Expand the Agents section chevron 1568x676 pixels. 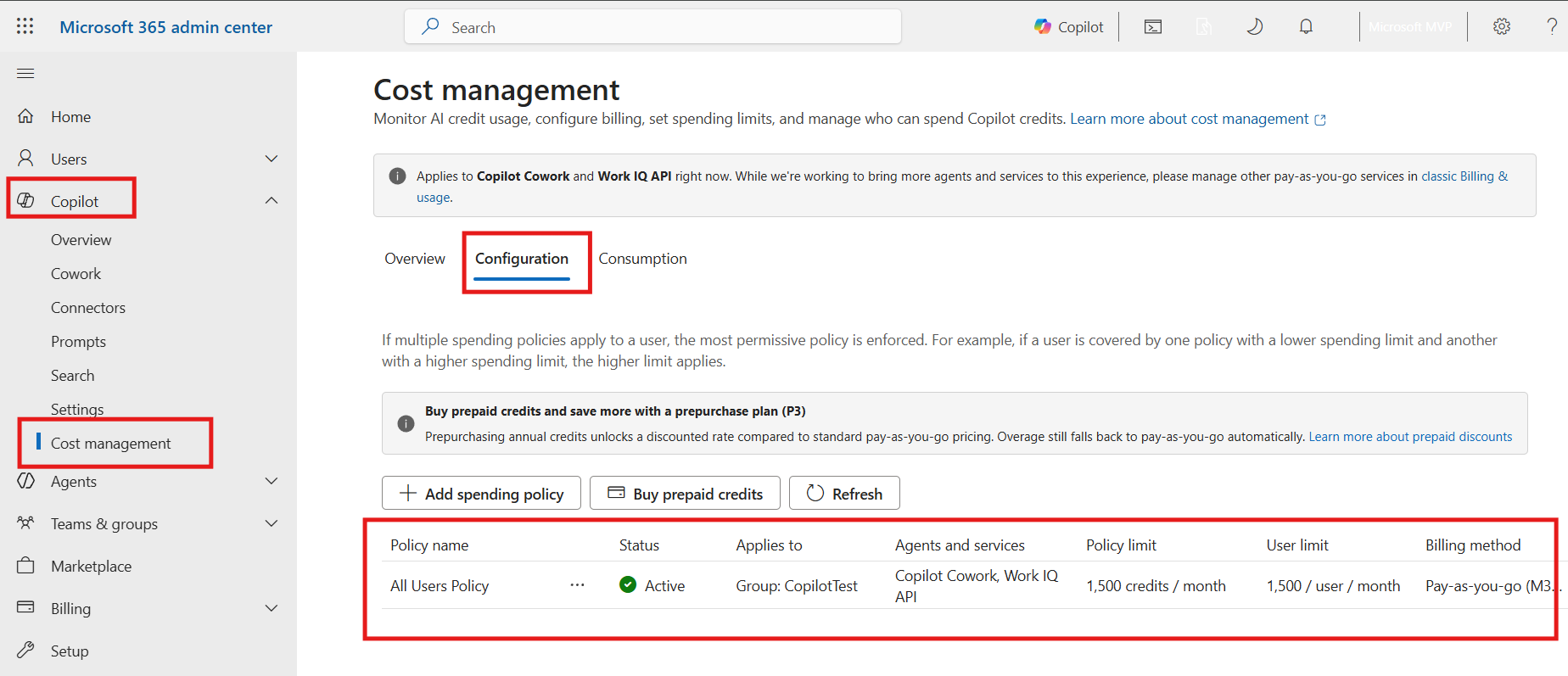272,481
